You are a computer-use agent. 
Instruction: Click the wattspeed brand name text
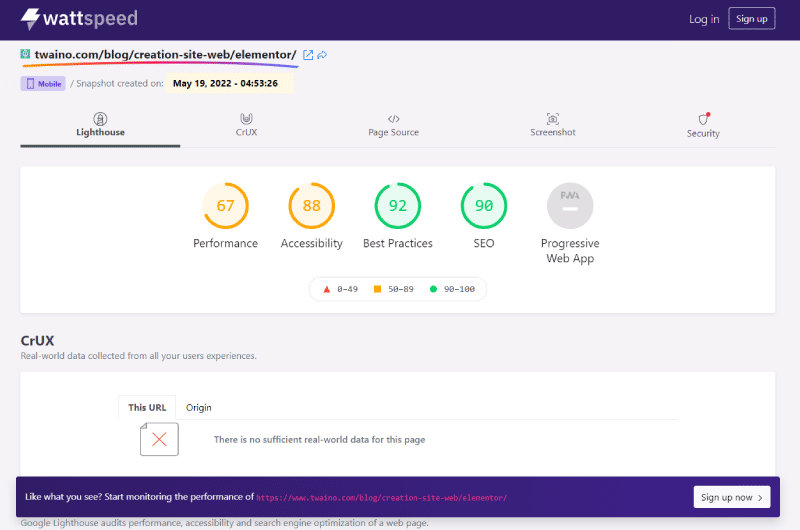coord(90,19)
